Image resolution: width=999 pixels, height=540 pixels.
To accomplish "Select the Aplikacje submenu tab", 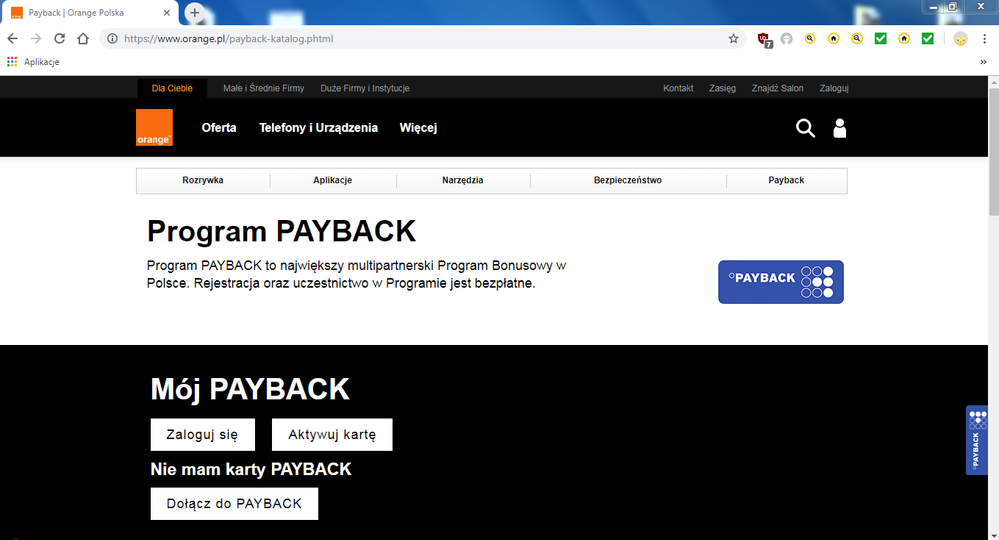I will click(x=333, y=180).
